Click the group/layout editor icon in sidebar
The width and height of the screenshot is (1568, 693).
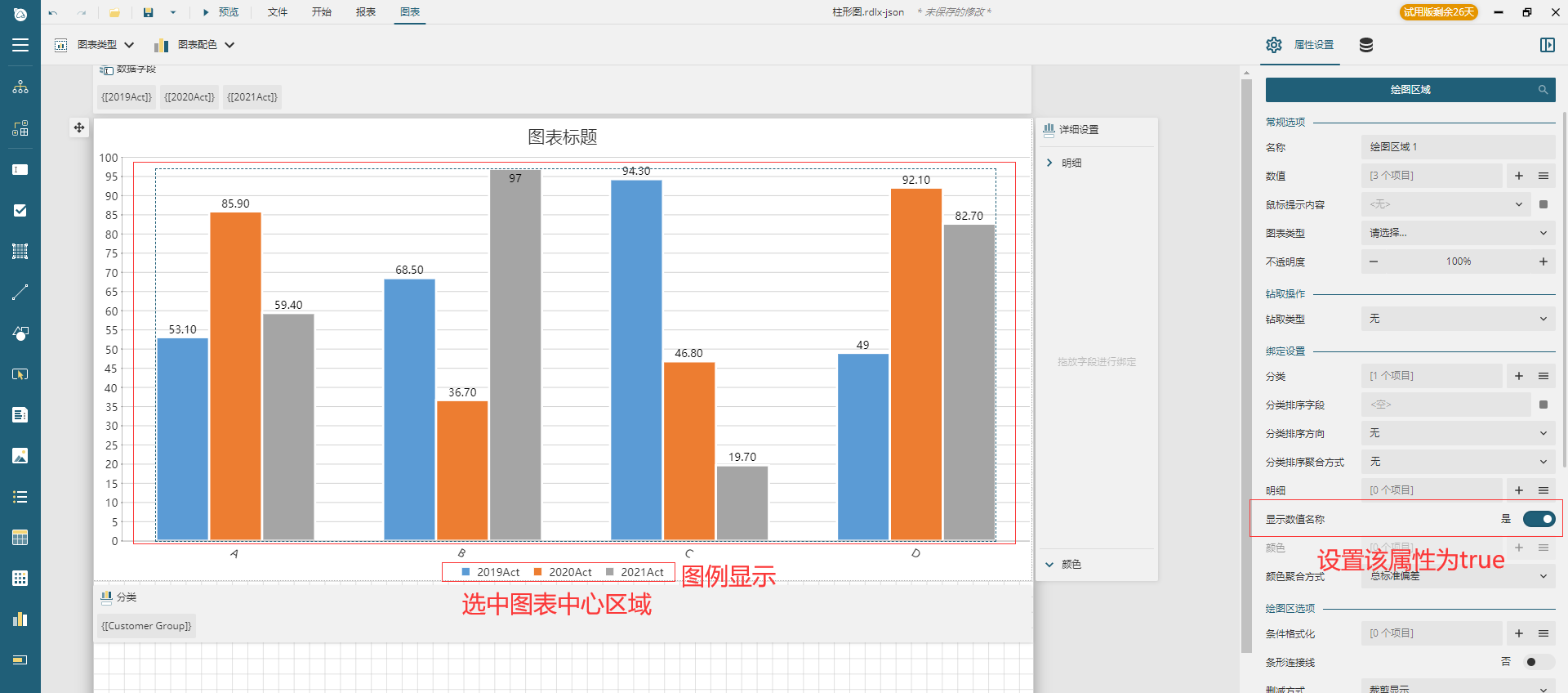[20, 128]
